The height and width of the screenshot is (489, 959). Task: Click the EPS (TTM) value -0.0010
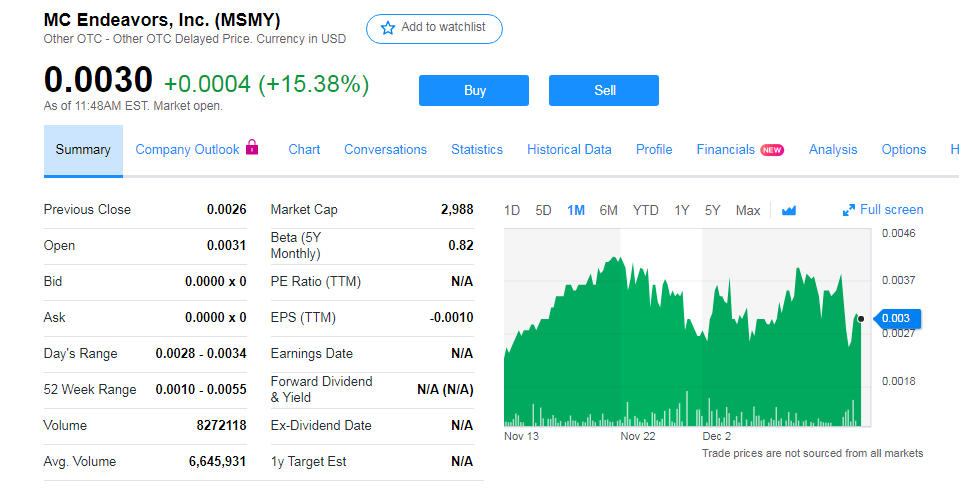451,317
